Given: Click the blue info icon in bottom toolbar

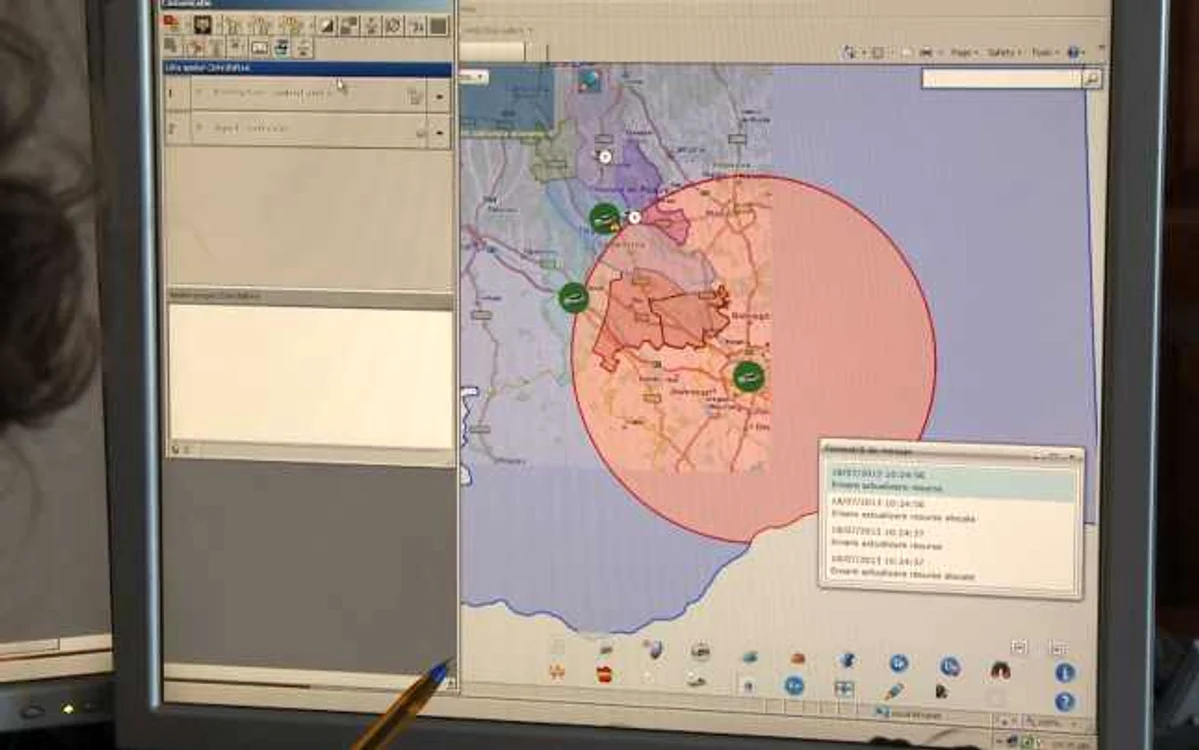Looking at the screenshot, I should [x=1065, y=673].
